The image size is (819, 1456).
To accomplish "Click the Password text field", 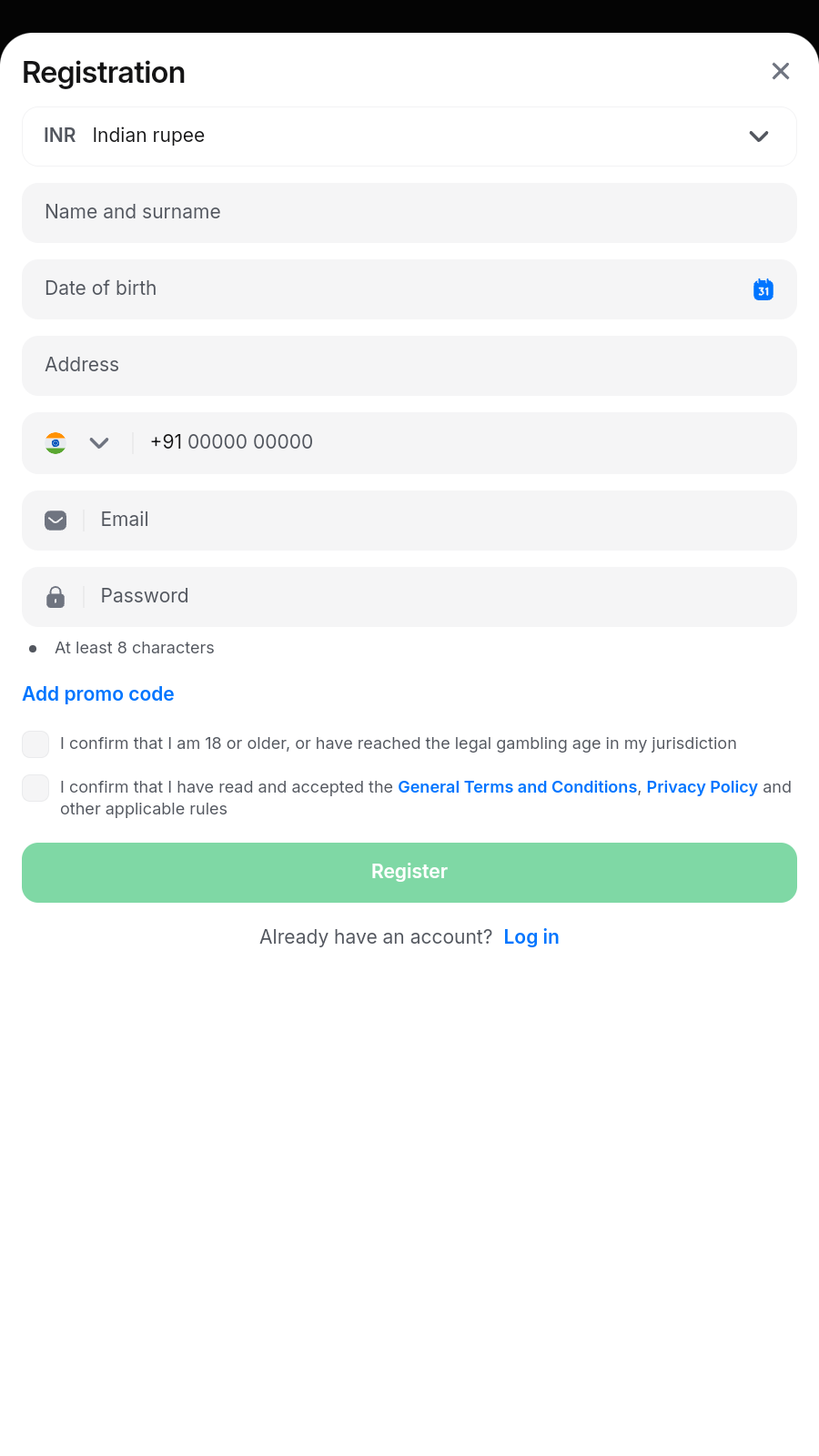I will pyautogui.click(x=437, y=597).
